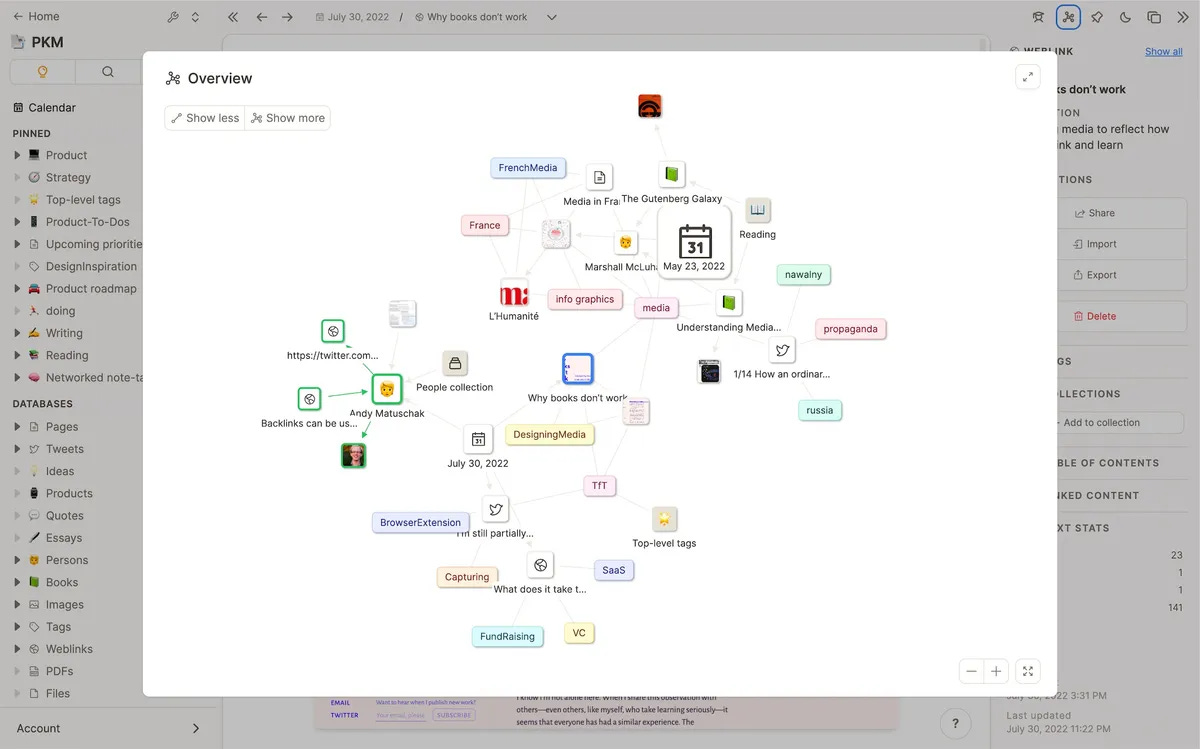Select the Media in France document node
This screenshot has width=1200, height=749.
599,178
